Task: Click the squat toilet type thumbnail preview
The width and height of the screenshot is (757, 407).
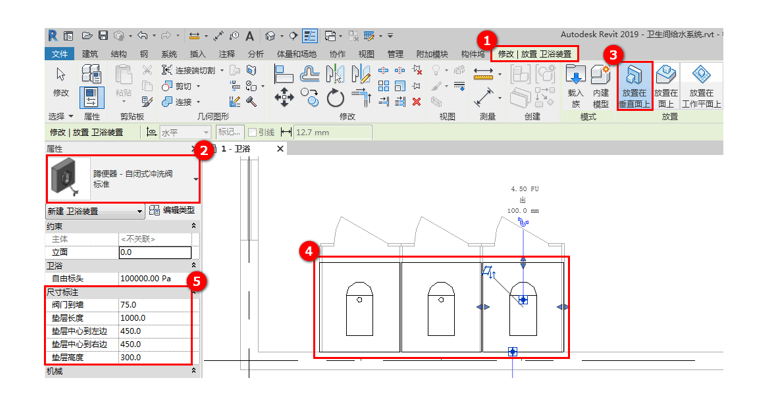Action: click(68, 178)
